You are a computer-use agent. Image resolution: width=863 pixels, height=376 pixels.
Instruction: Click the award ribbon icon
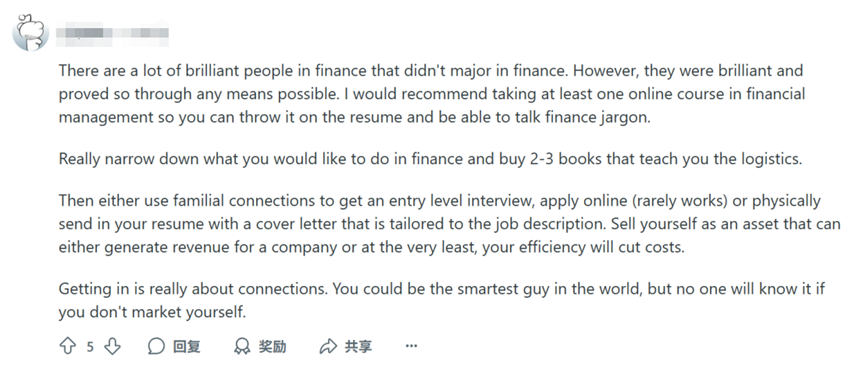242,346
